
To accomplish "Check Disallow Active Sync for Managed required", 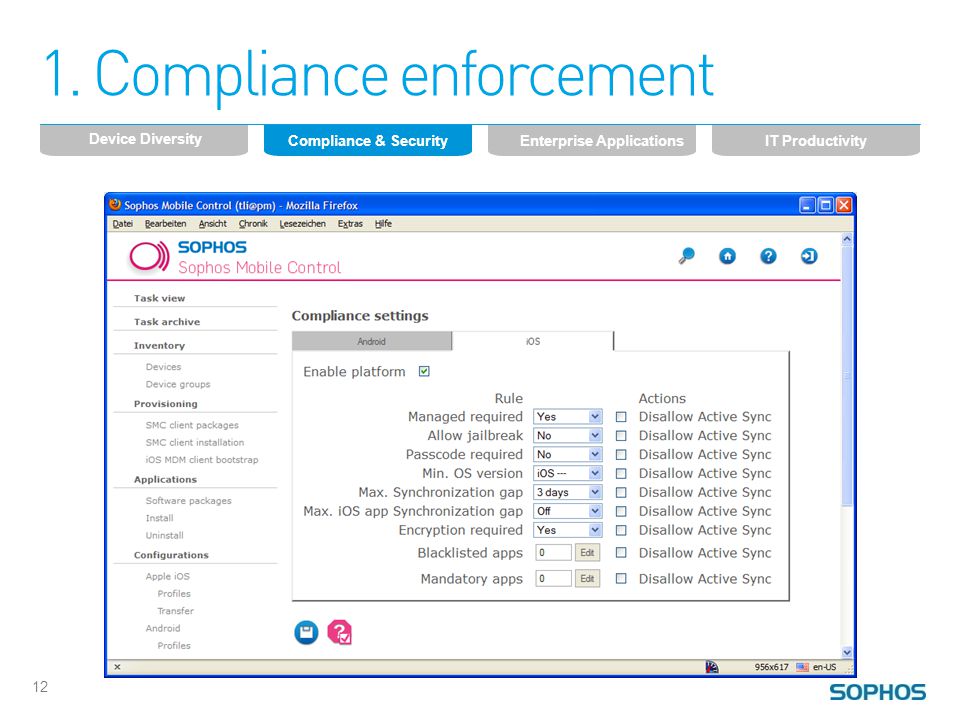I will click(x=621, y=417).
